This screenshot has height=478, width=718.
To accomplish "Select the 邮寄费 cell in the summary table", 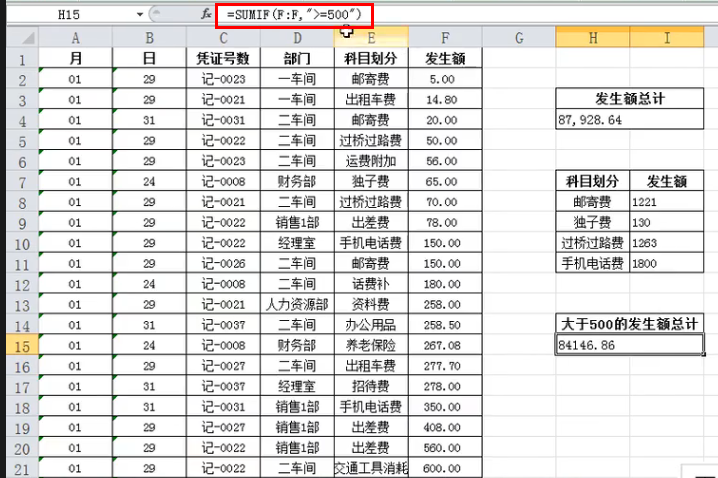I will click(x=594, y=201).
